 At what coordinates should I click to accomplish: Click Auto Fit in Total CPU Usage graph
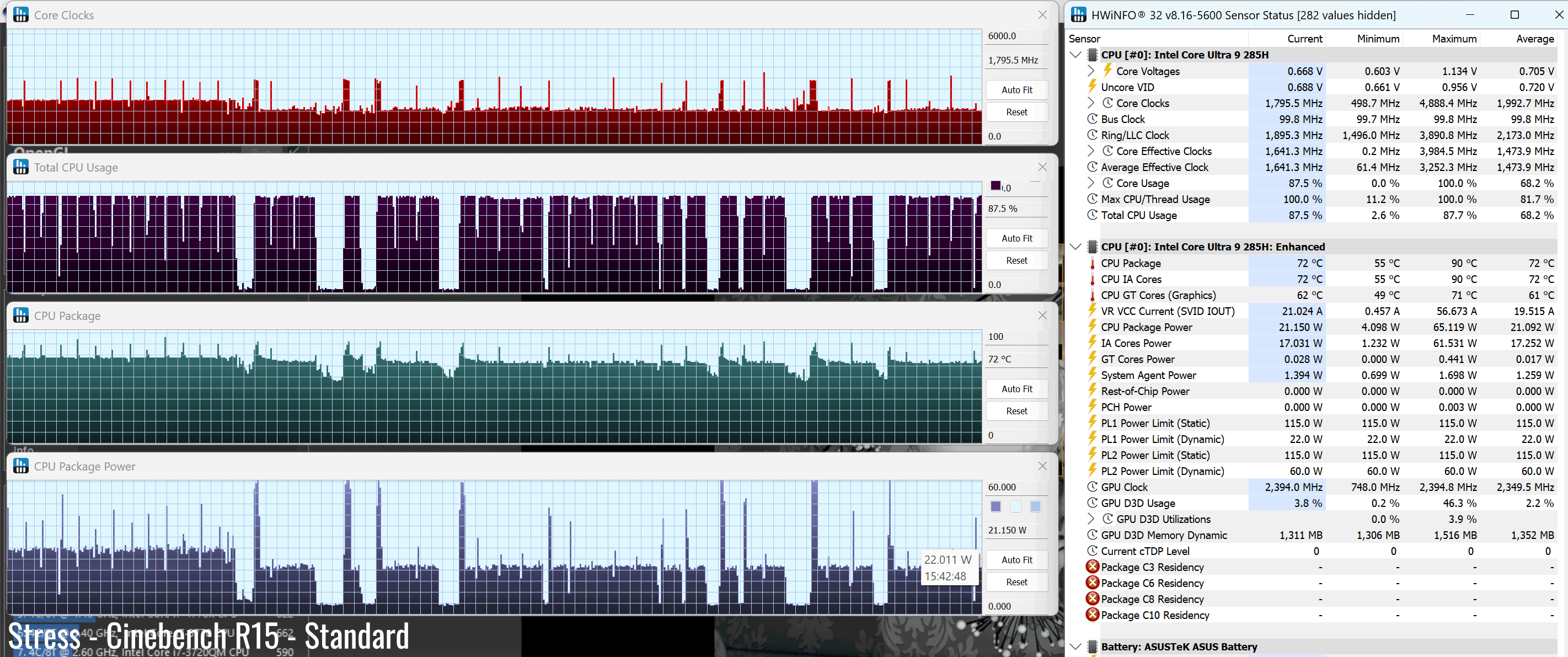click(x=1016, y=238)
